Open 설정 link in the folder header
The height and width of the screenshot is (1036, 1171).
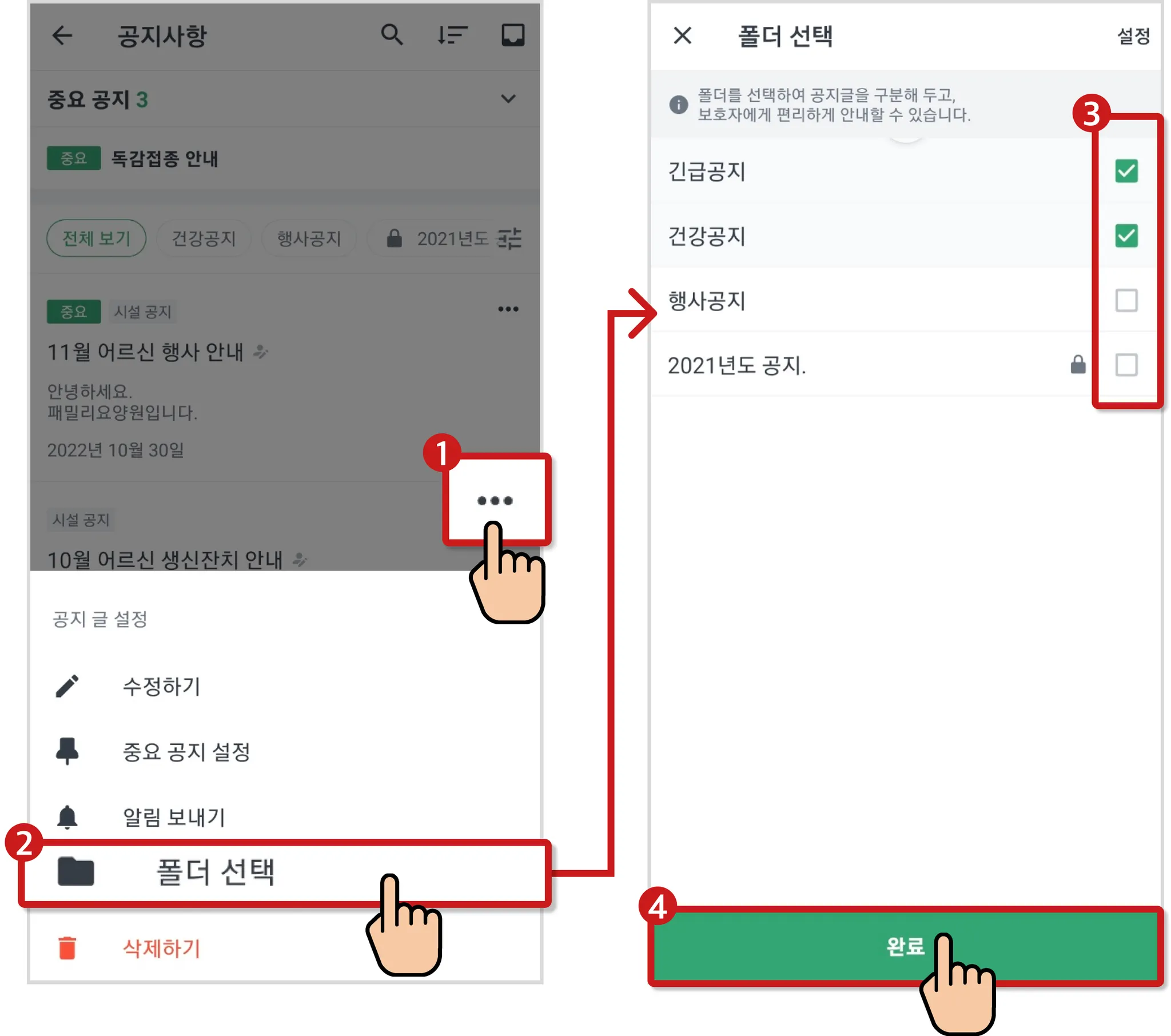pyautogui.click(x=1133, y=36)
